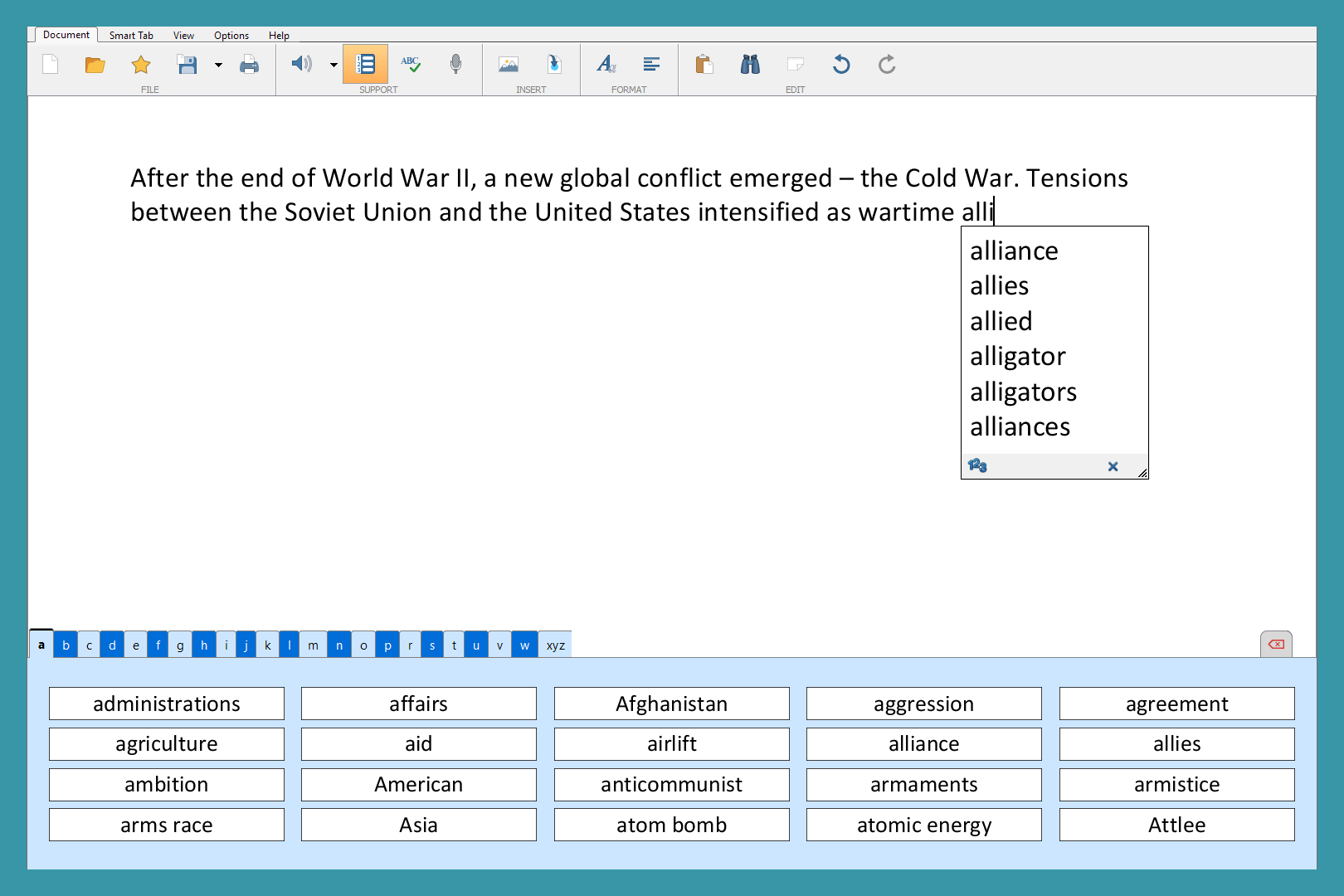
Task: Insert the phrase 'atom bomb'
Action: pyautogui.click(x=672, y=825)
